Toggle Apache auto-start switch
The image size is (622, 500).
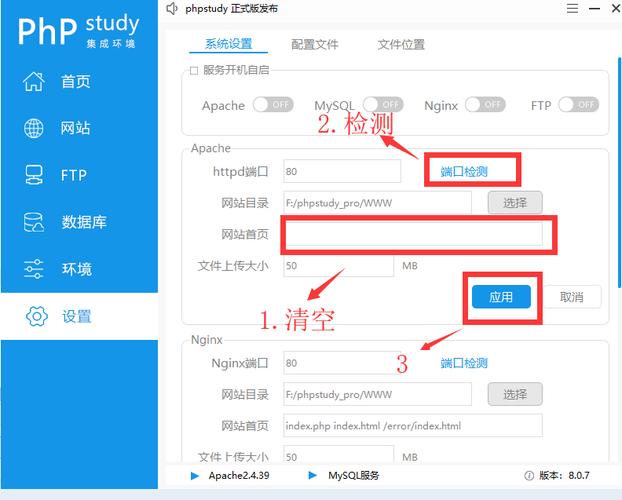tap(273, 105)
